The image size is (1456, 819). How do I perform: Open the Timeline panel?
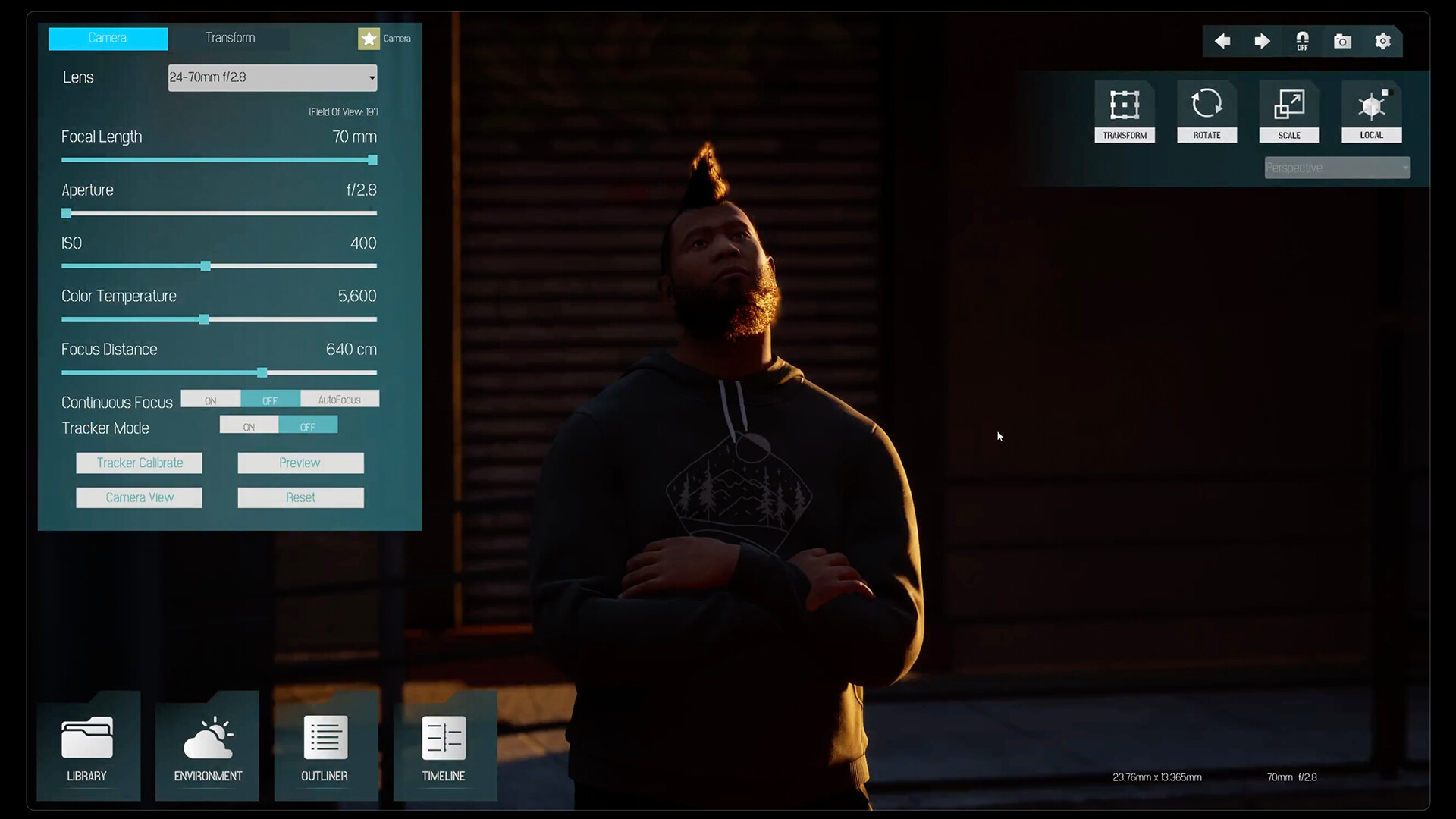click(444, 747)
